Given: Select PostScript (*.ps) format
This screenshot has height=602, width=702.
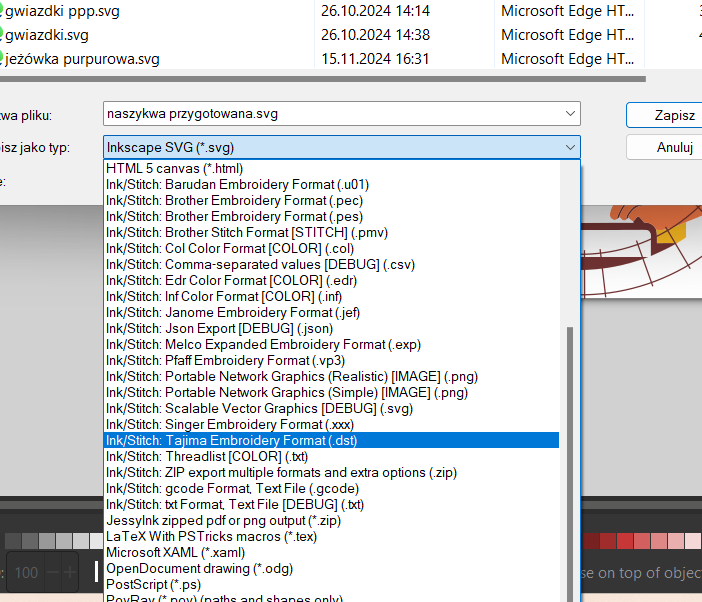Looking at the screenshot, I should tap(331, 585).
